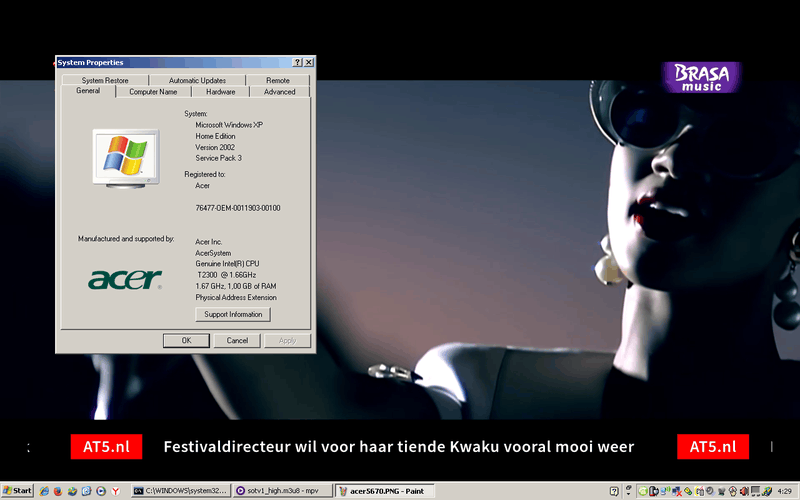800x500 pixels.
Task: Click the Safely Remove Hardware tray icon
Action: tap(688, 491)
